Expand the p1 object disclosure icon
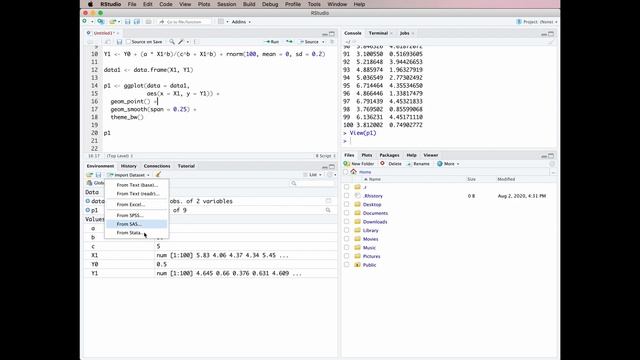 pos(88,210)
